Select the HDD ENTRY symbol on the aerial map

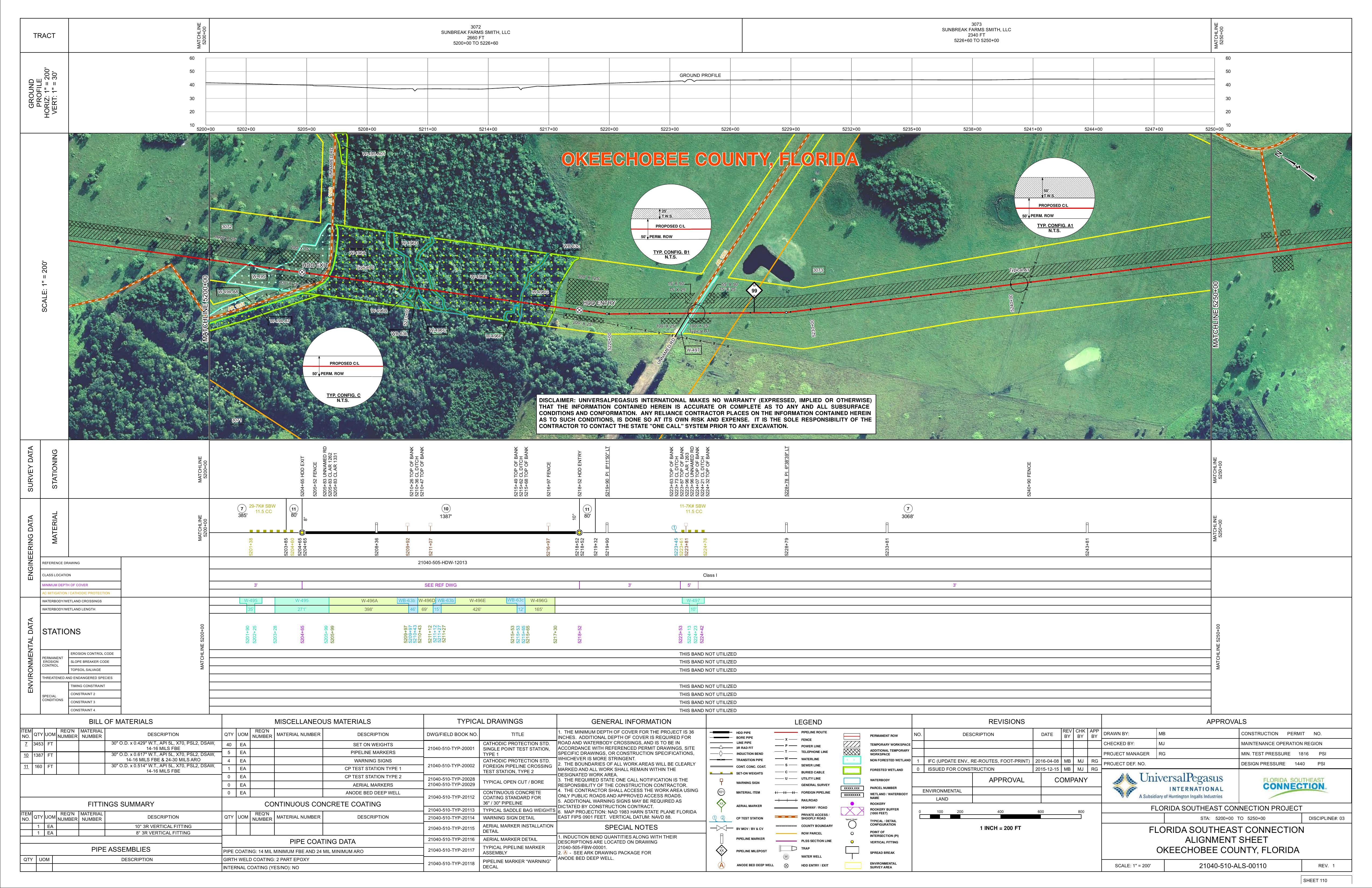pos(579,311)
